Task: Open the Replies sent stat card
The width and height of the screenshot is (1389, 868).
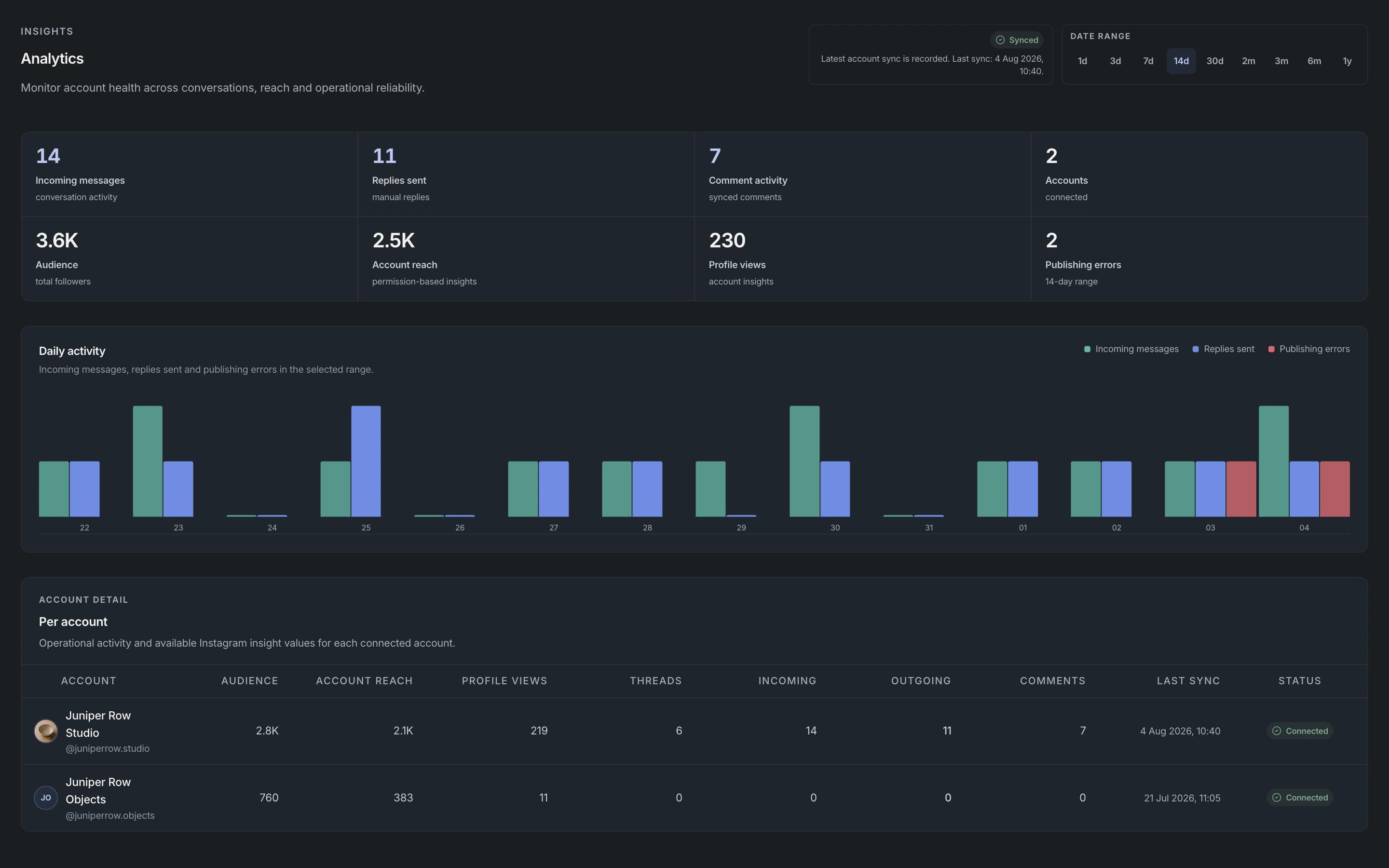Action: point(526,175)
